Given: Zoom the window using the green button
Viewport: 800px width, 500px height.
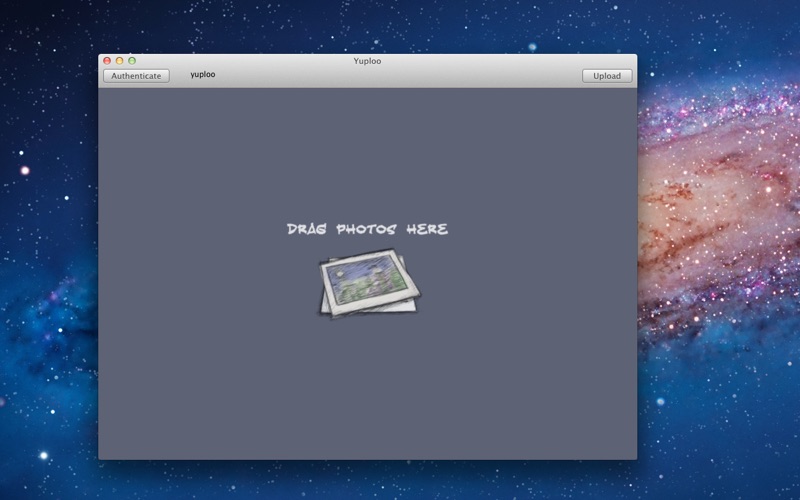Looking at the screenshot, I should [131, 61].
